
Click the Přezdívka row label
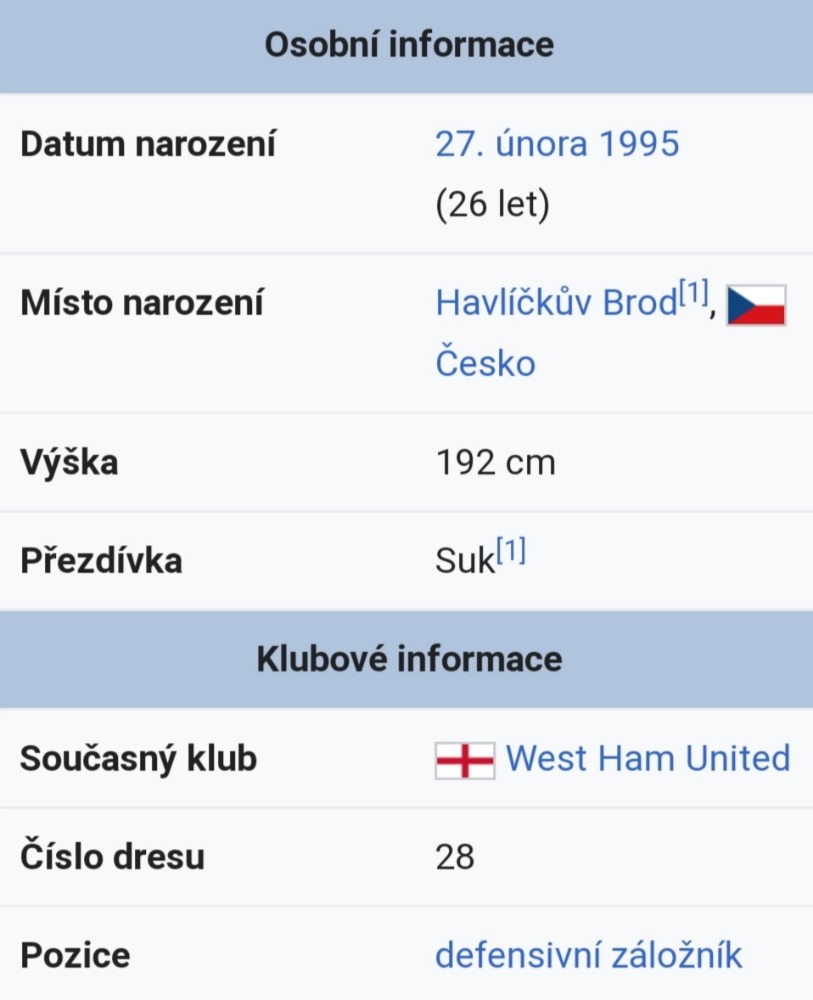pyautogui.click(x=101, y=561)
